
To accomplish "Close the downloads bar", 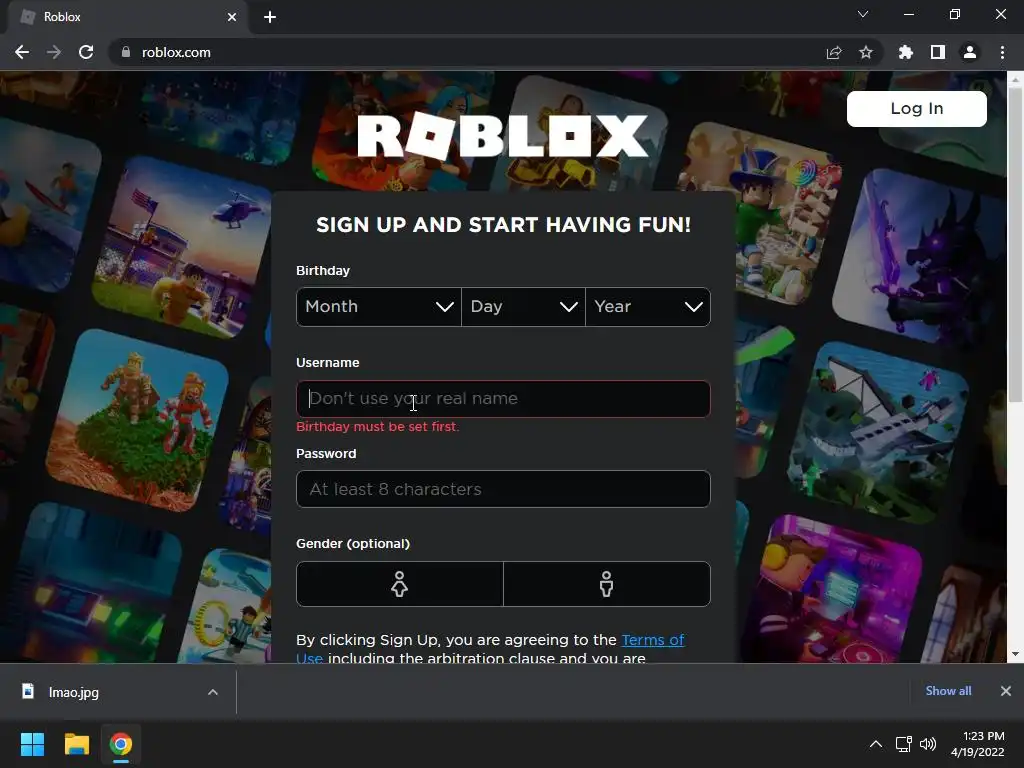I will (1006, 691).
